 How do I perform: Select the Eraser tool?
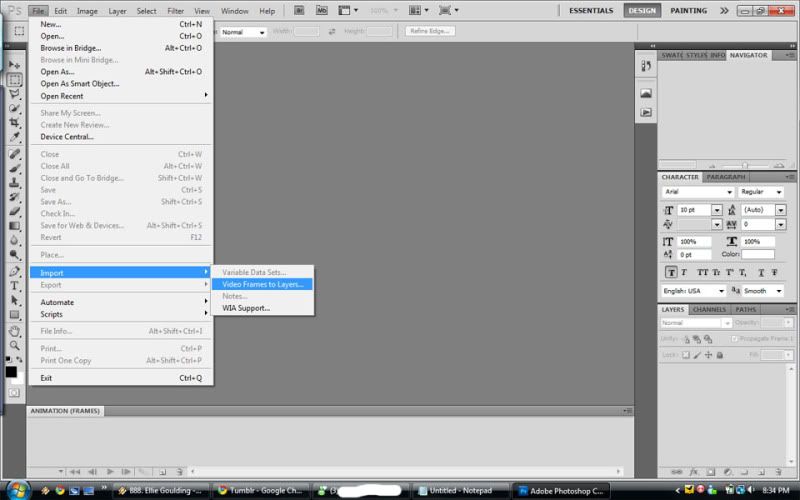14,211
